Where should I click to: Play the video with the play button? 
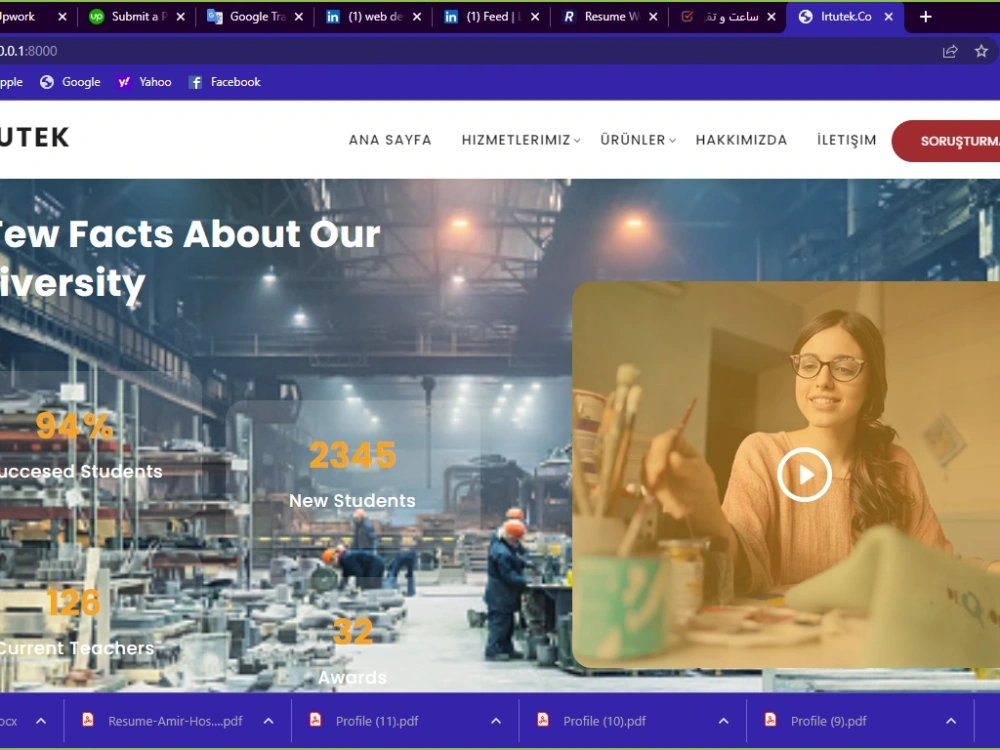[804, 474]
